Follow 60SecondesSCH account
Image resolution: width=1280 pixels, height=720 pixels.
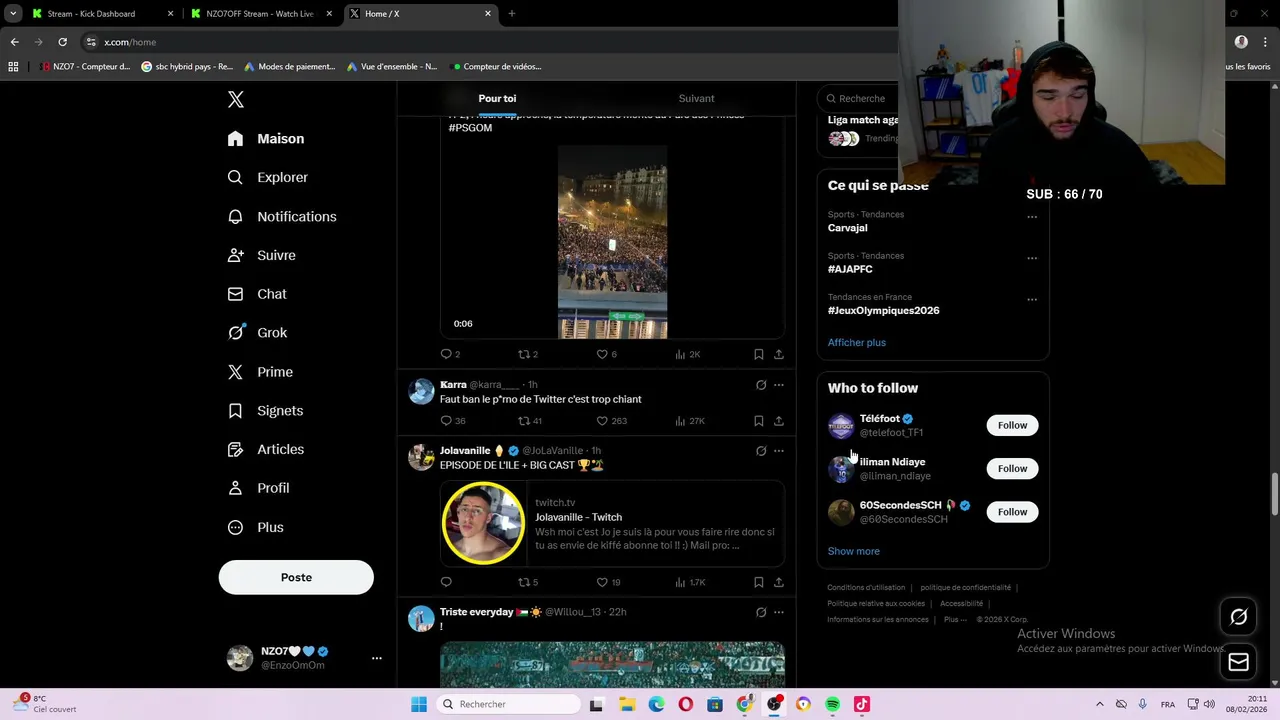coord(1012,512)
